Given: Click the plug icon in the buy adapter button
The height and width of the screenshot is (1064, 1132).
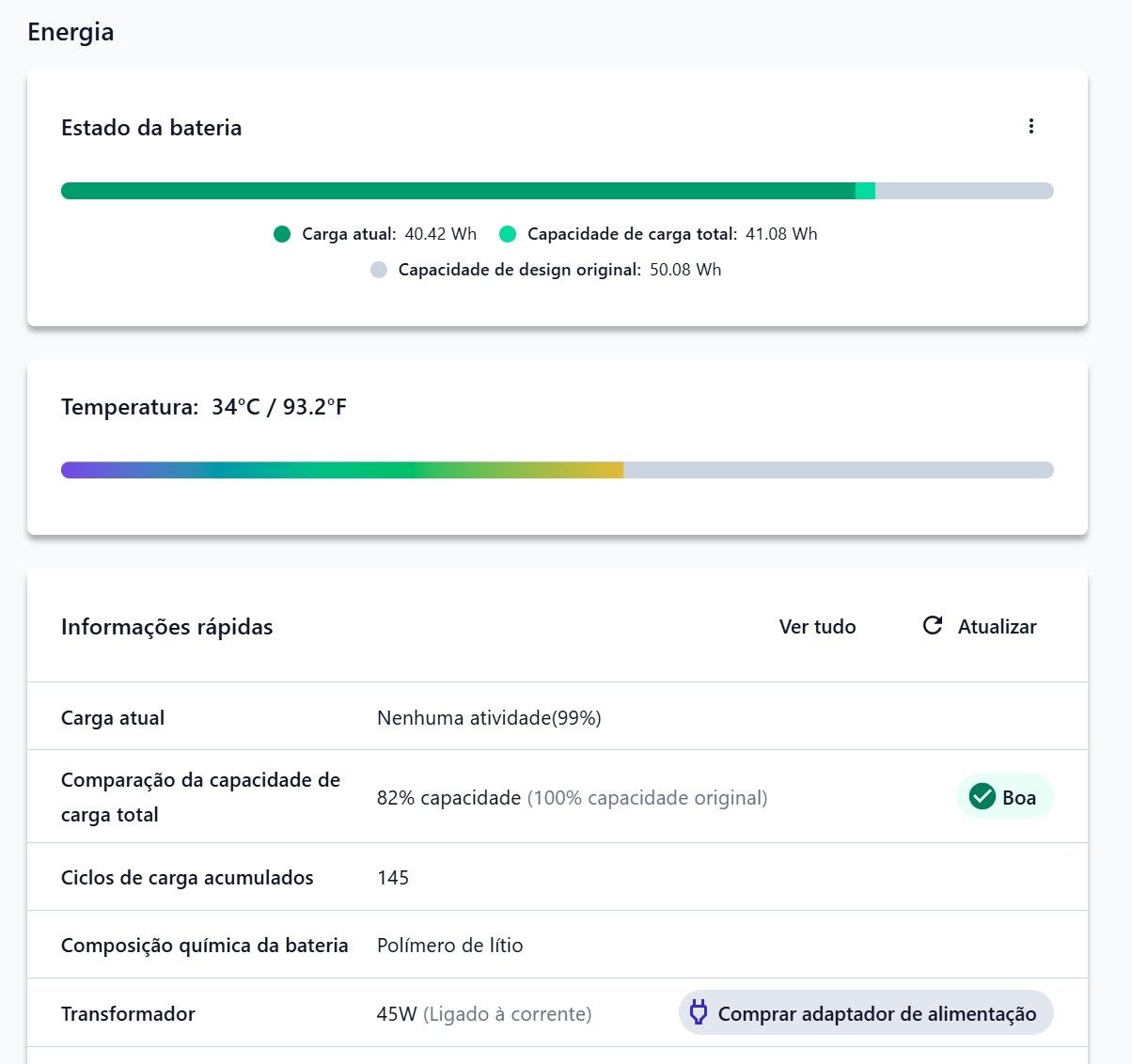Looking at the screenshot, I should 699,1012.
